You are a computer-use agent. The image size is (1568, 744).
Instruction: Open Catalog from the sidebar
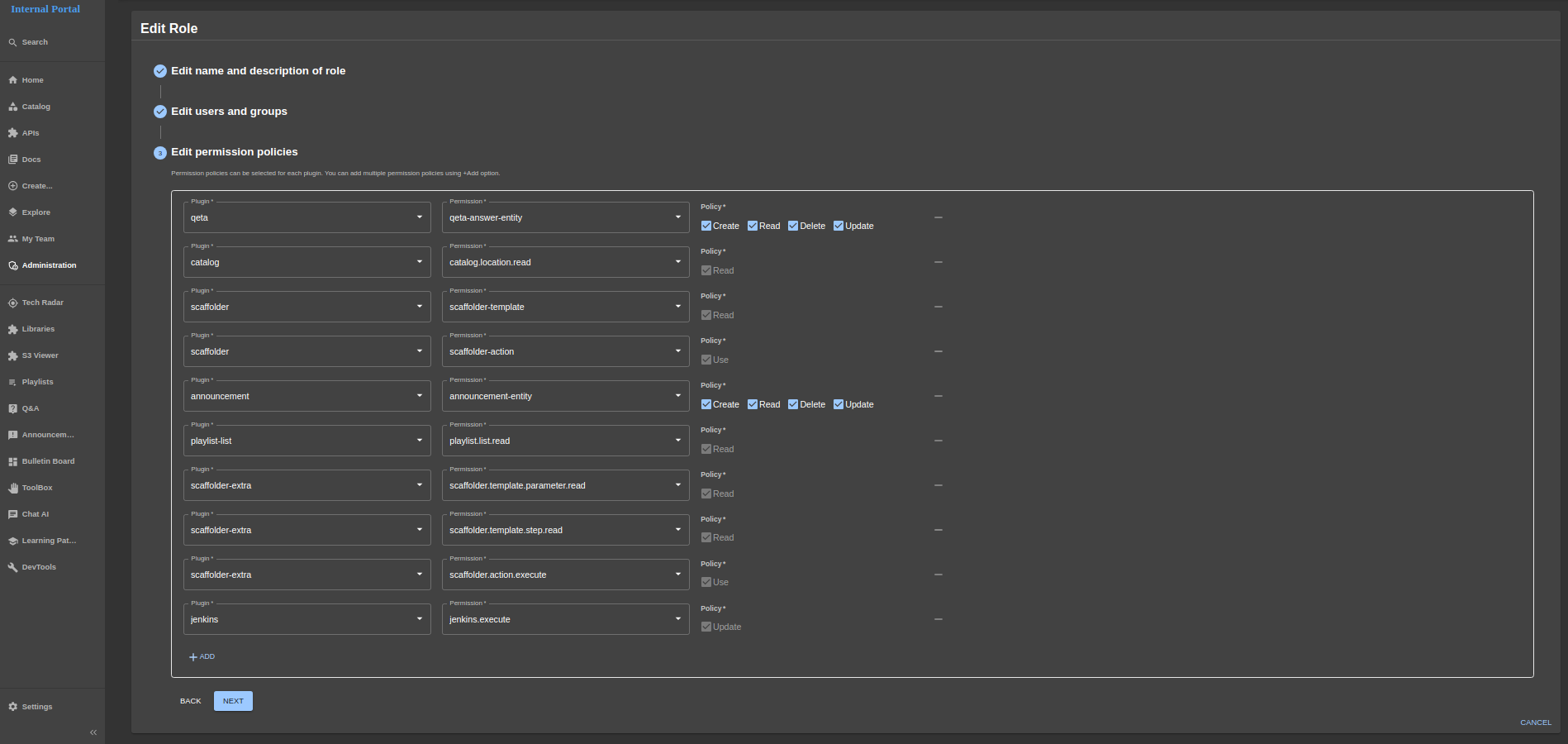36,107
